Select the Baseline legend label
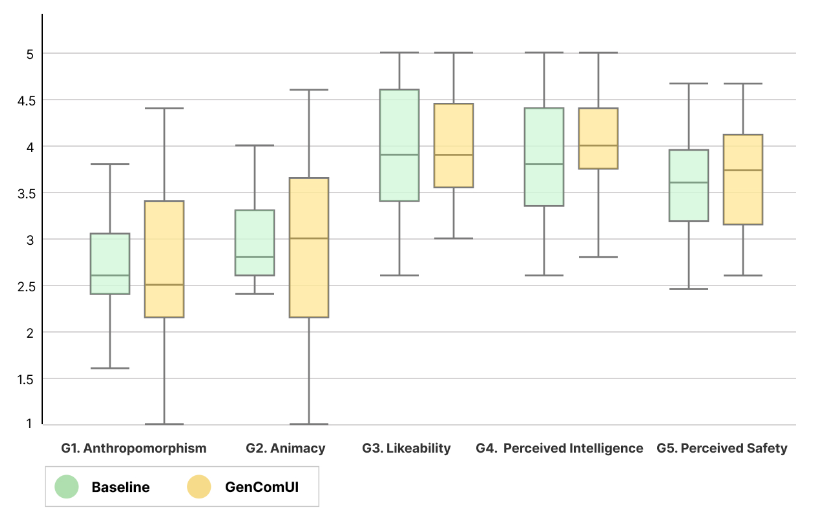Image resolution: width=819 pixels, height=528 pixels. [120, 488]
